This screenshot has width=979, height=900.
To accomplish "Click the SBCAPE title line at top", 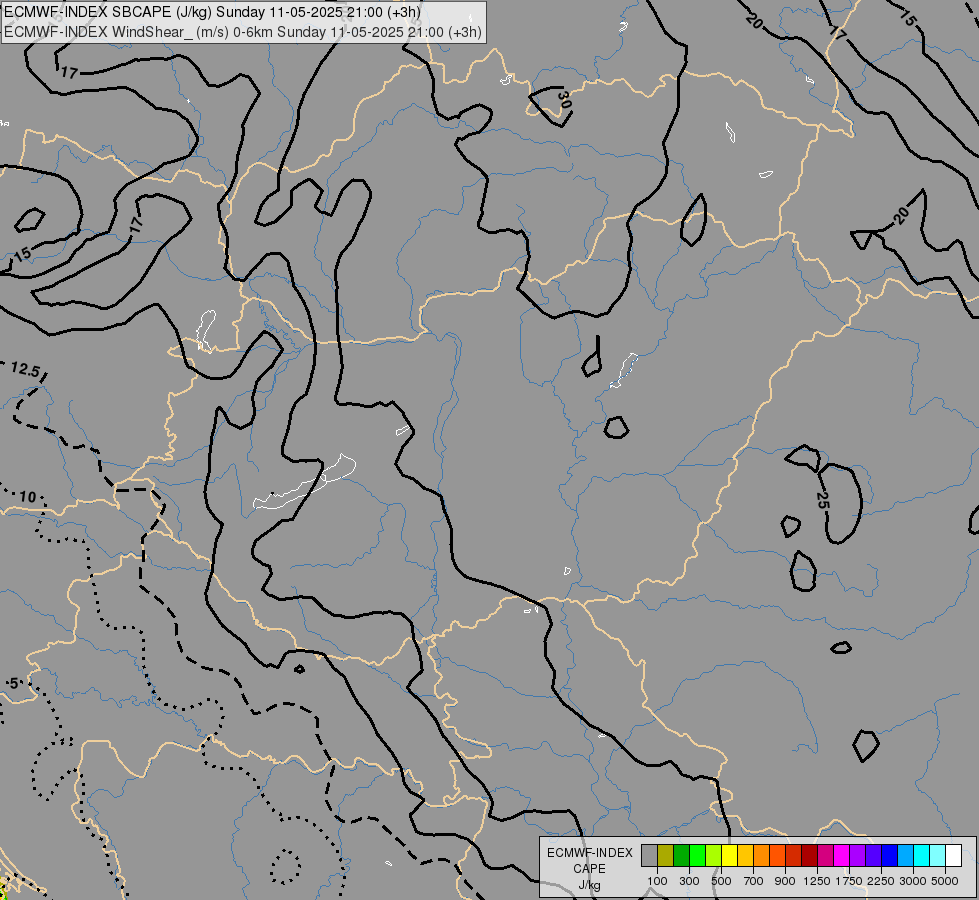I will tap(212, 12).
